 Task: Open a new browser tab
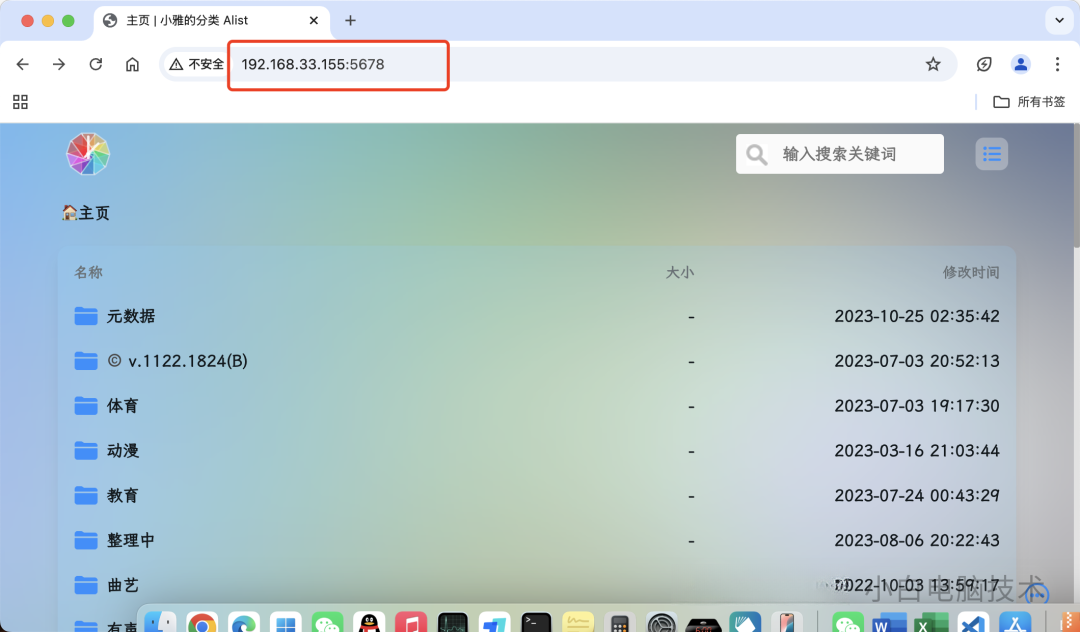(350, 21)
